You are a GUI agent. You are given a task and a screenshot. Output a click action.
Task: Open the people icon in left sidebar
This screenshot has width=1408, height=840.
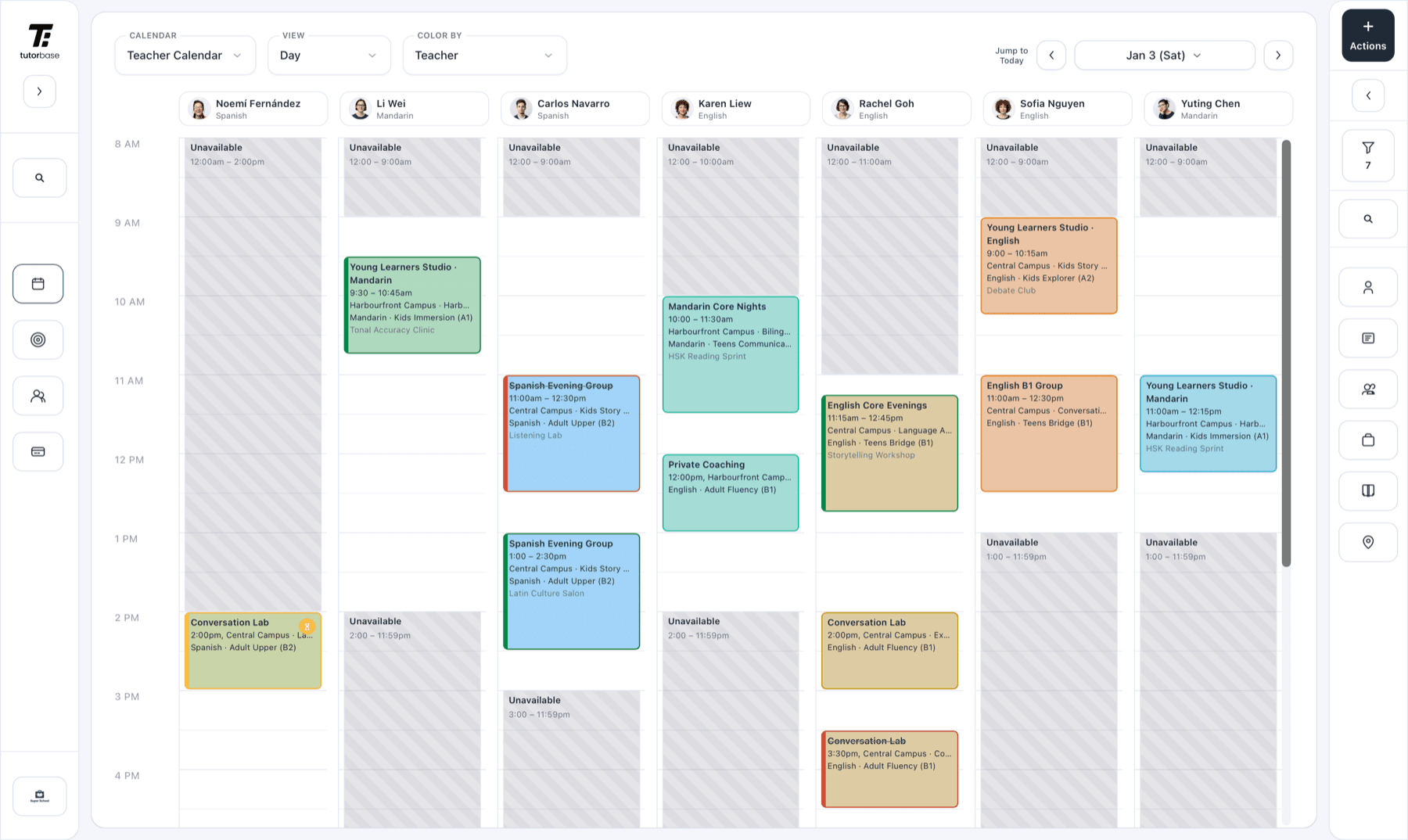[x=38, y=396]
